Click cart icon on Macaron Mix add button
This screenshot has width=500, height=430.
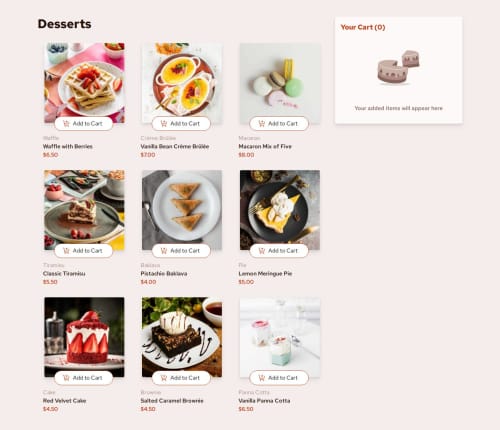point(262,124)
